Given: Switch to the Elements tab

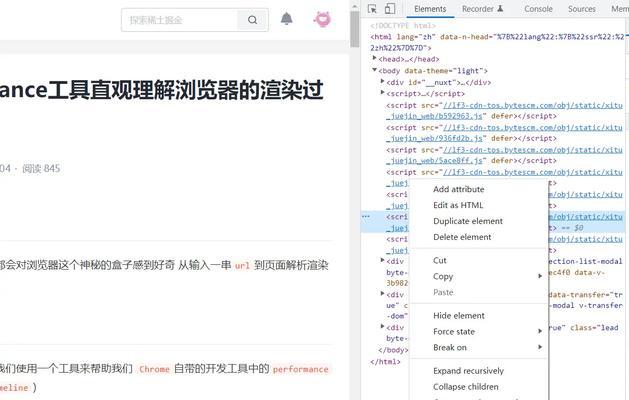Looking at the screenshot, I should [x=430, y=9].
